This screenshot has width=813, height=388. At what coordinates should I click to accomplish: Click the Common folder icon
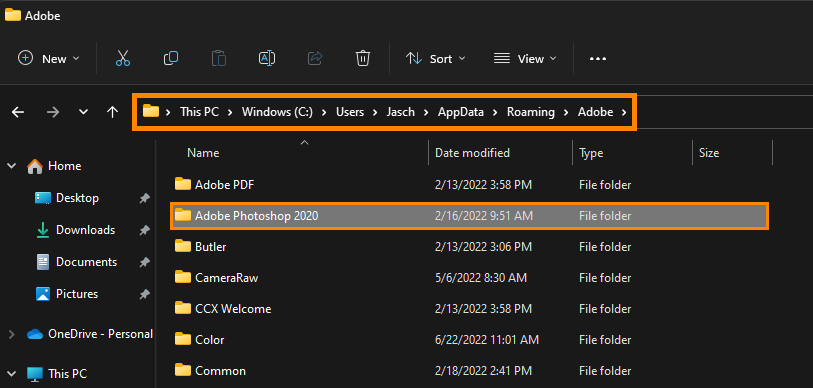183,370
